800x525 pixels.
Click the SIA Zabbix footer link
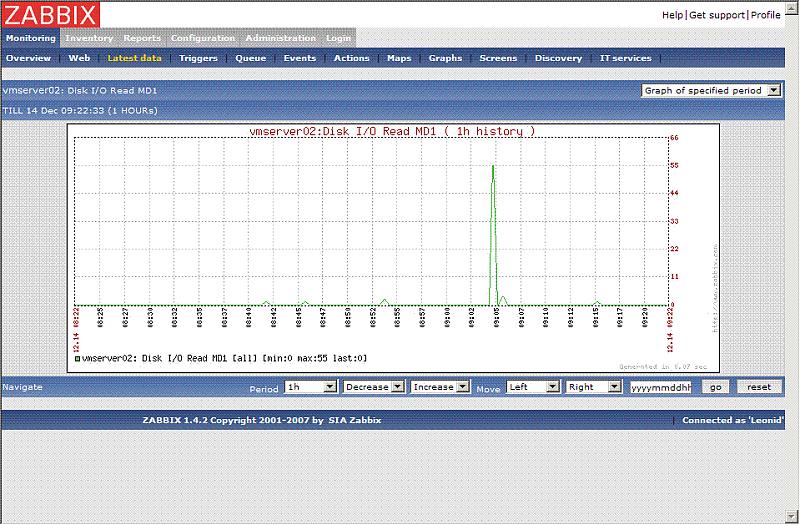point(355,420)
